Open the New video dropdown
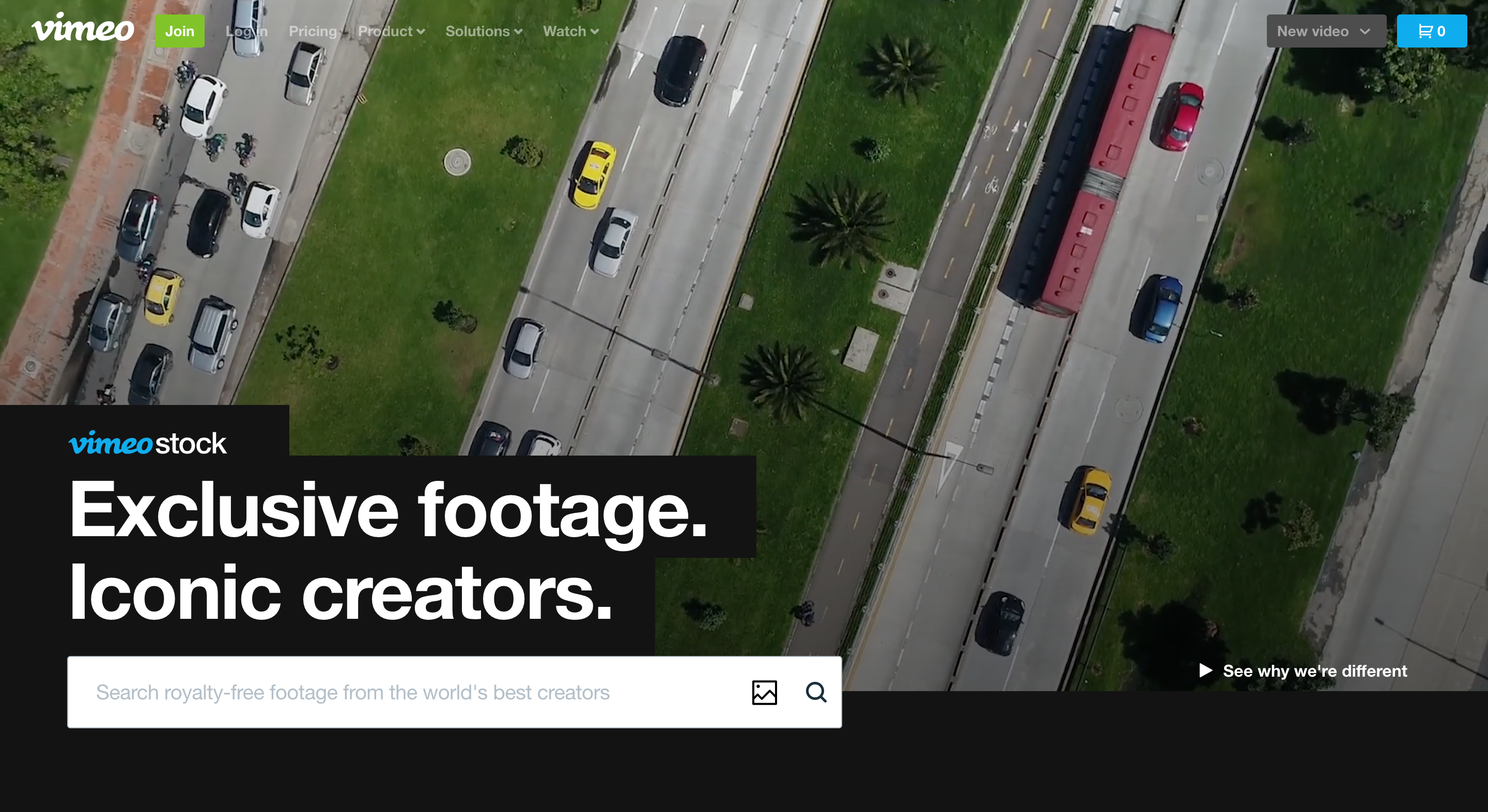The height and width of the screenshot is (812, 1488). tap(1313, 31)
